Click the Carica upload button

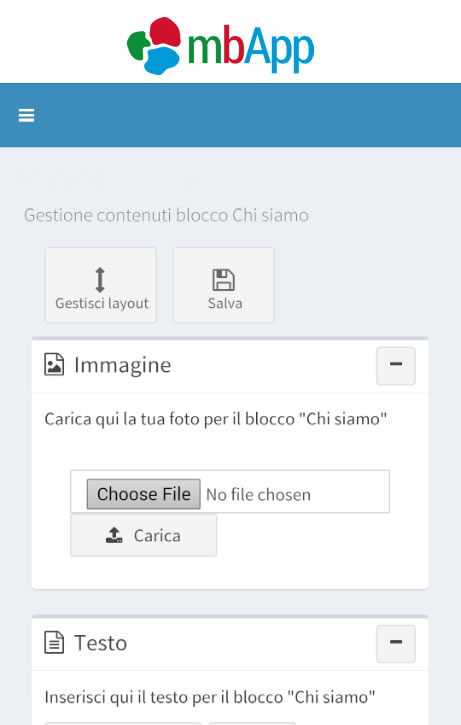click(x=143, y=535)
